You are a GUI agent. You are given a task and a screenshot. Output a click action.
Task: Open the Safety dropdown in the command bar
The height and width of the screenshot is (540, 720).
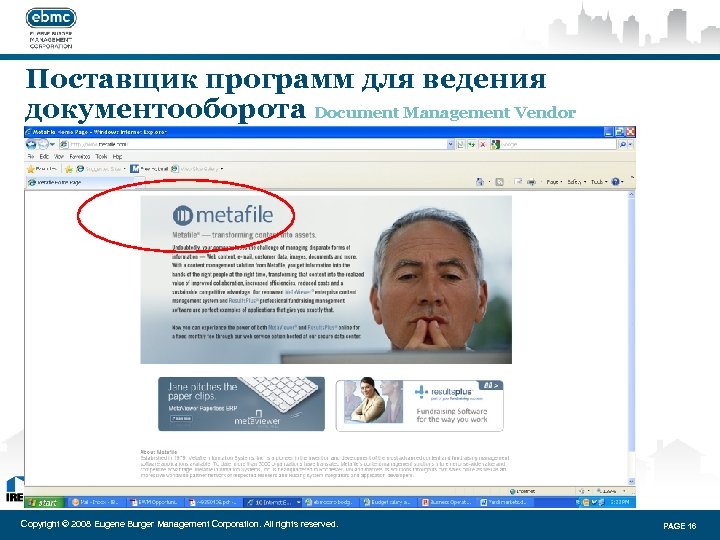[x=576, y=182]
